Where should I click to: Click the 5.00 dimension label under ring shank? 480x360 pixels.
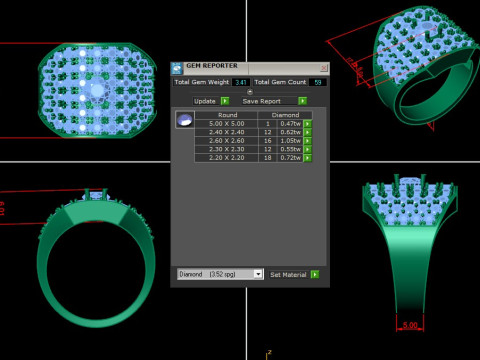pyautogui.click(x=410, y=325)
